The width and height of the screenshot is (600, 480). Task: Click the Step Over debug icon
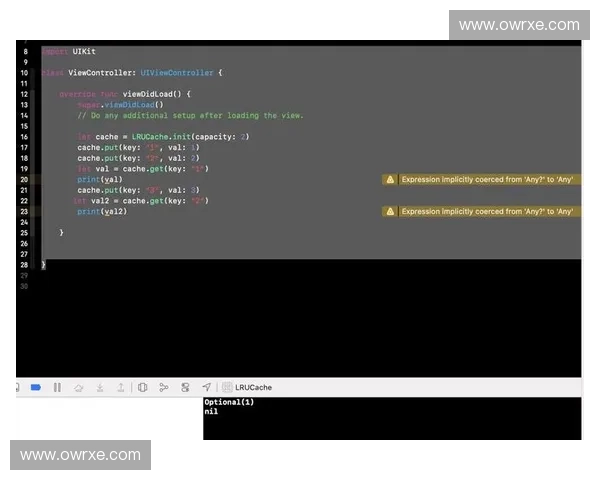click(79, 388)
